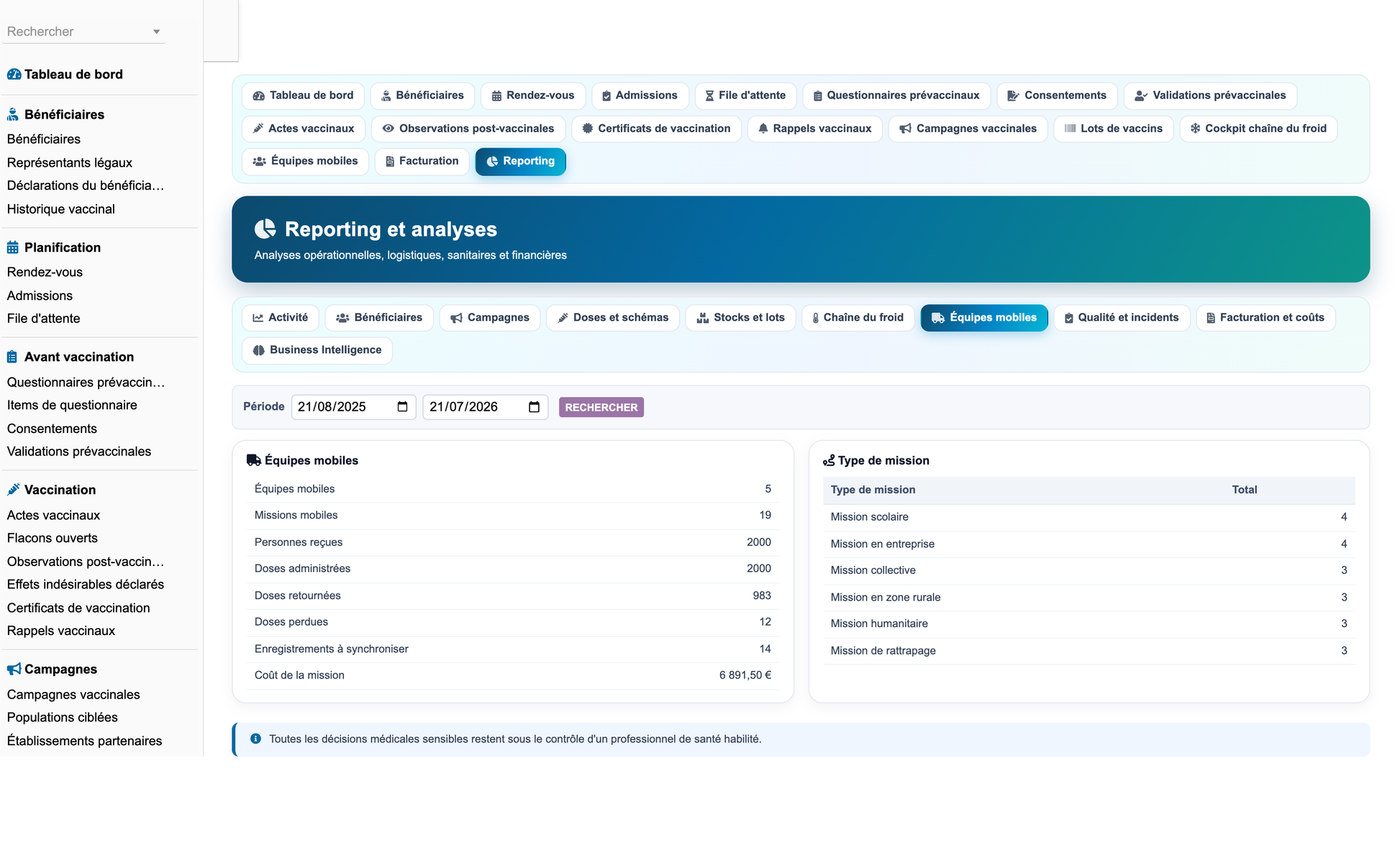The height and width of the screenshot is (866, 1400).
Task: Open calendar picker for start date 21/08/2025
Action: pos(402,407)
